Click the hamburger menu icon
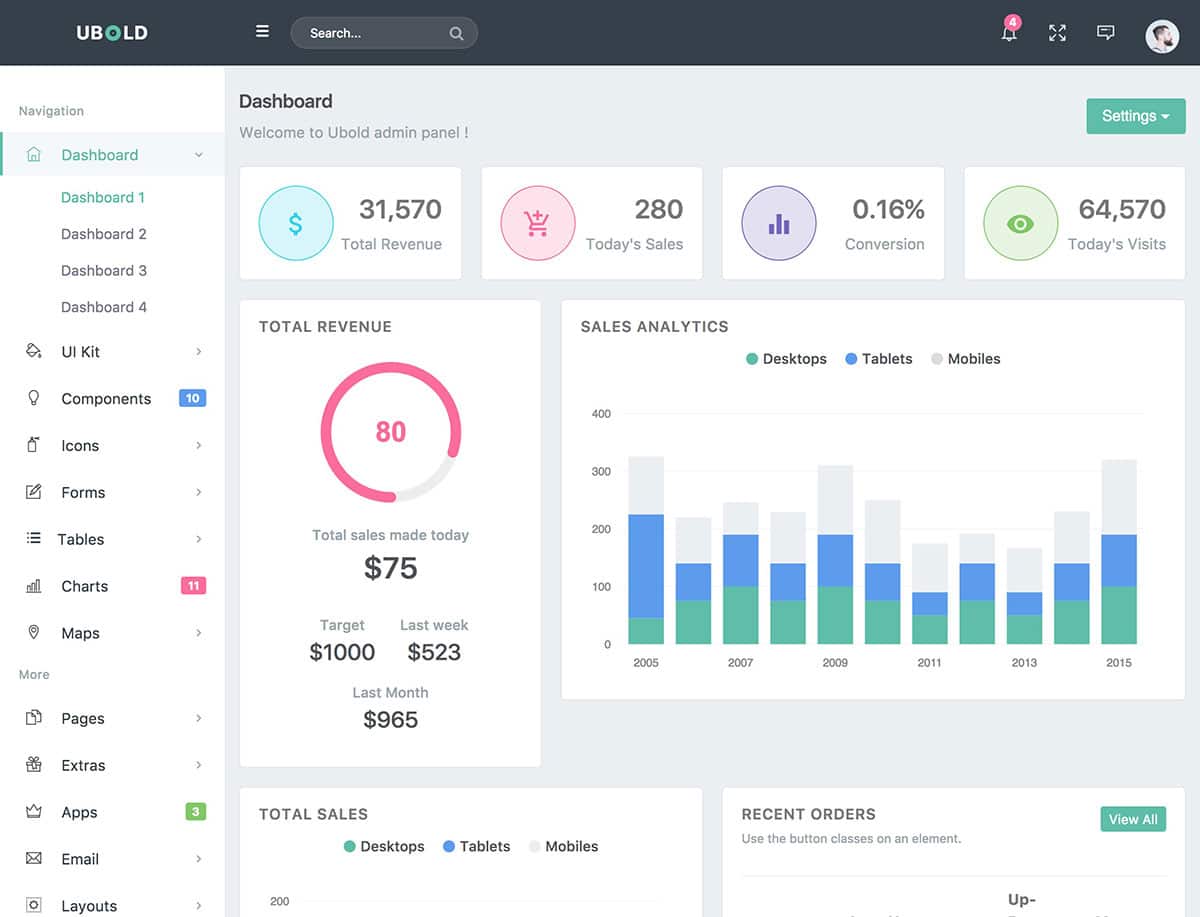This screenshot has height=917, width=1200. 262,32
